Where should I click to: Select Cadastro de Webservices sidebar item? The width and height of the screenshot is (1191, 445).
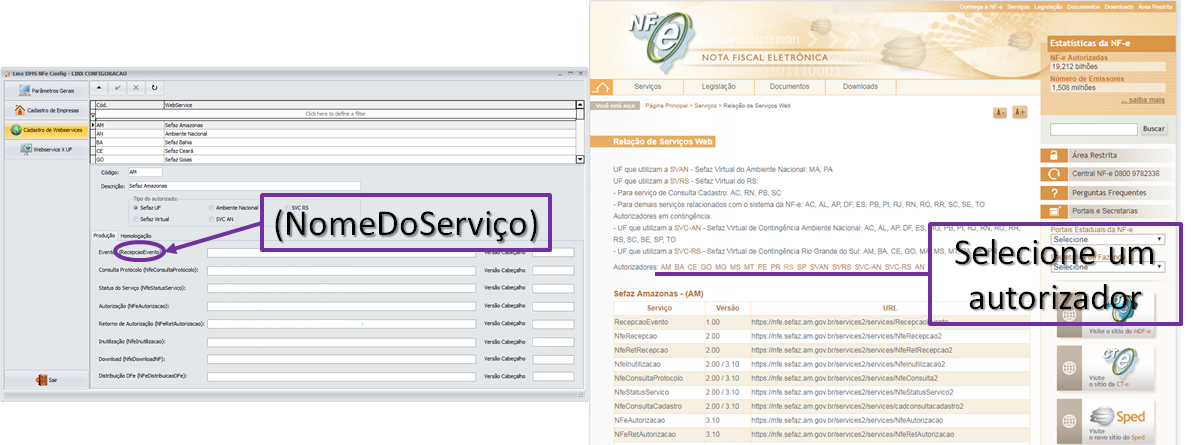(x=46, y=130)
